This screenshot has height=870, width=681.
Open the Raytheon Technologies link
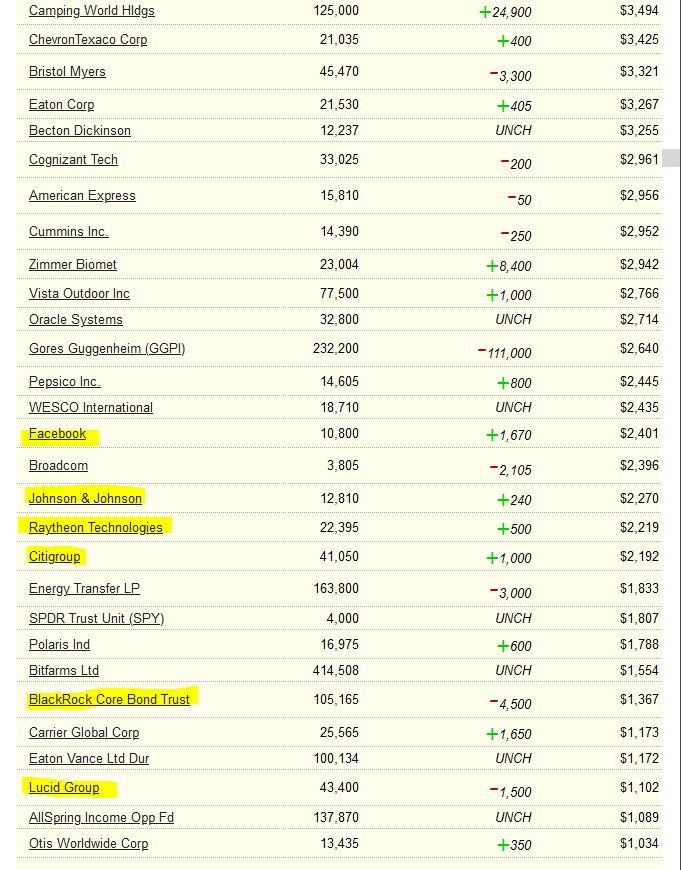pyautogui.click(x=96, y=528)
